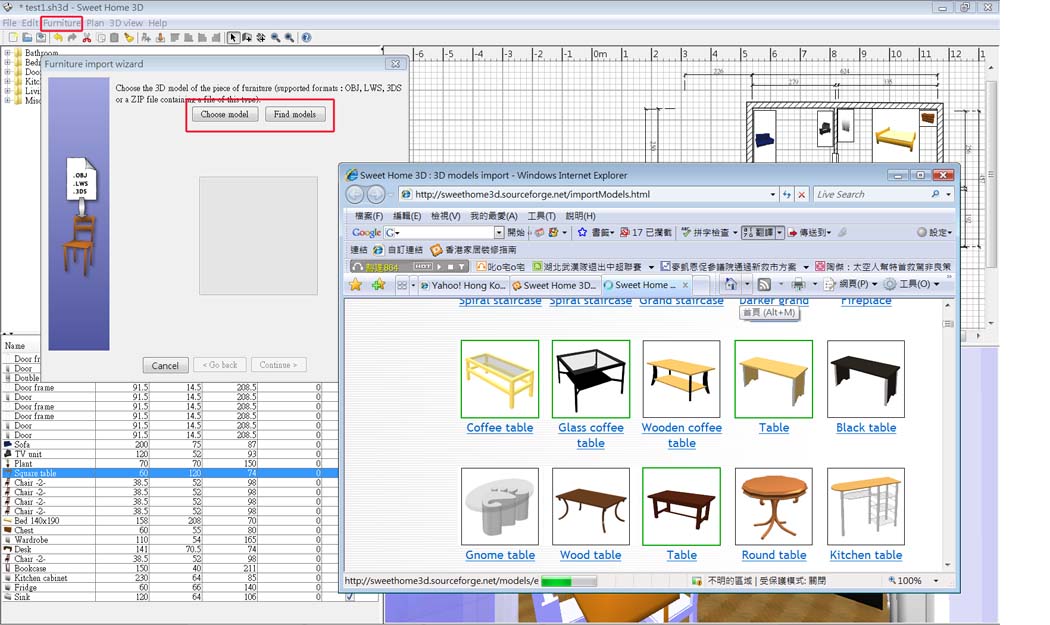
Task: Click the Find models button
Action: [295, 115]
